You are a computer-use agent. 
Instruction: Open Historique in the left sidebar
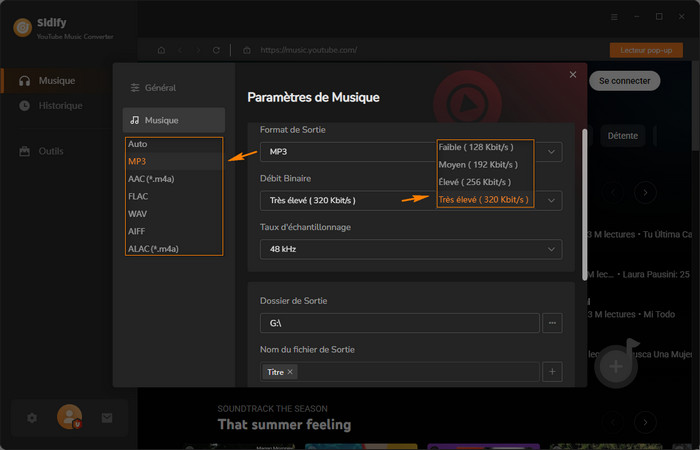[60, 106]
